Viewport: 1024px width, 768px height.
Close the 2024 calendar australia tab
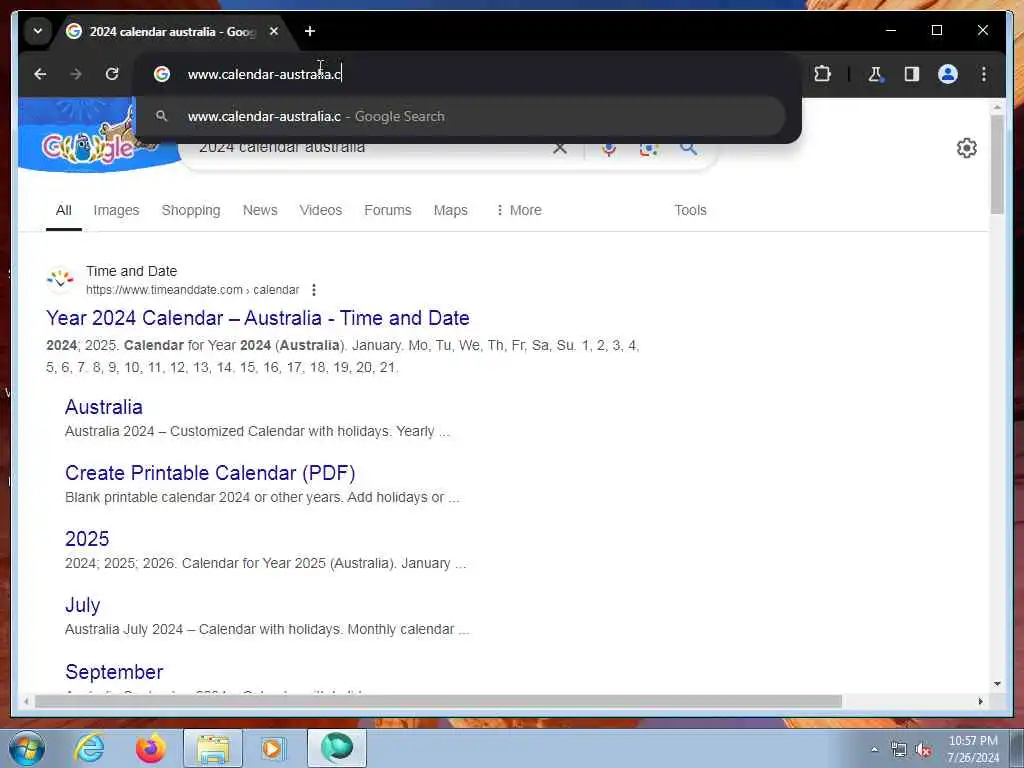click(x=274, y=31)
